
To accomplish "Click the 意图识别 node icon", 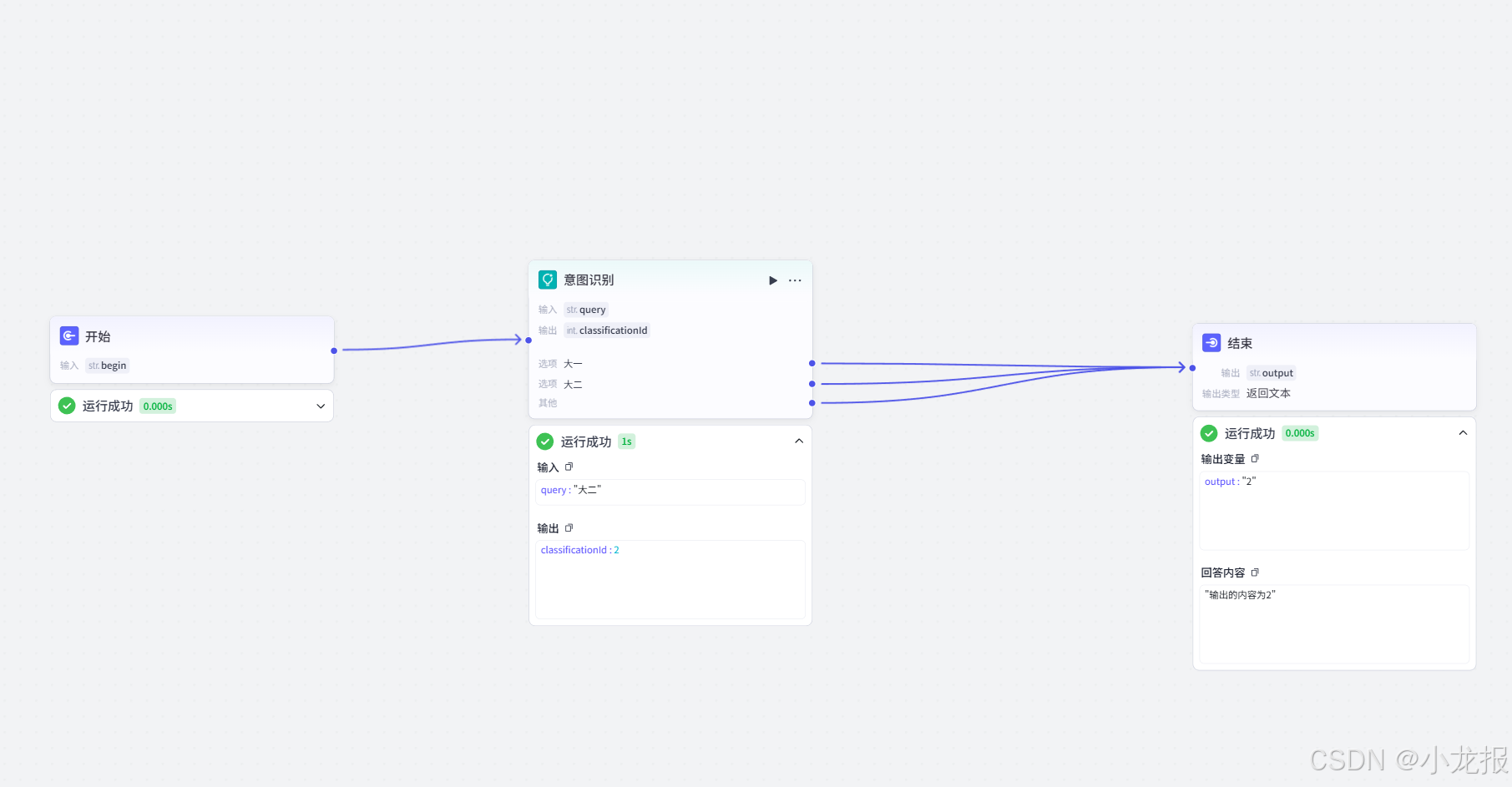I will pyautogui.click(x=548, y=280).
